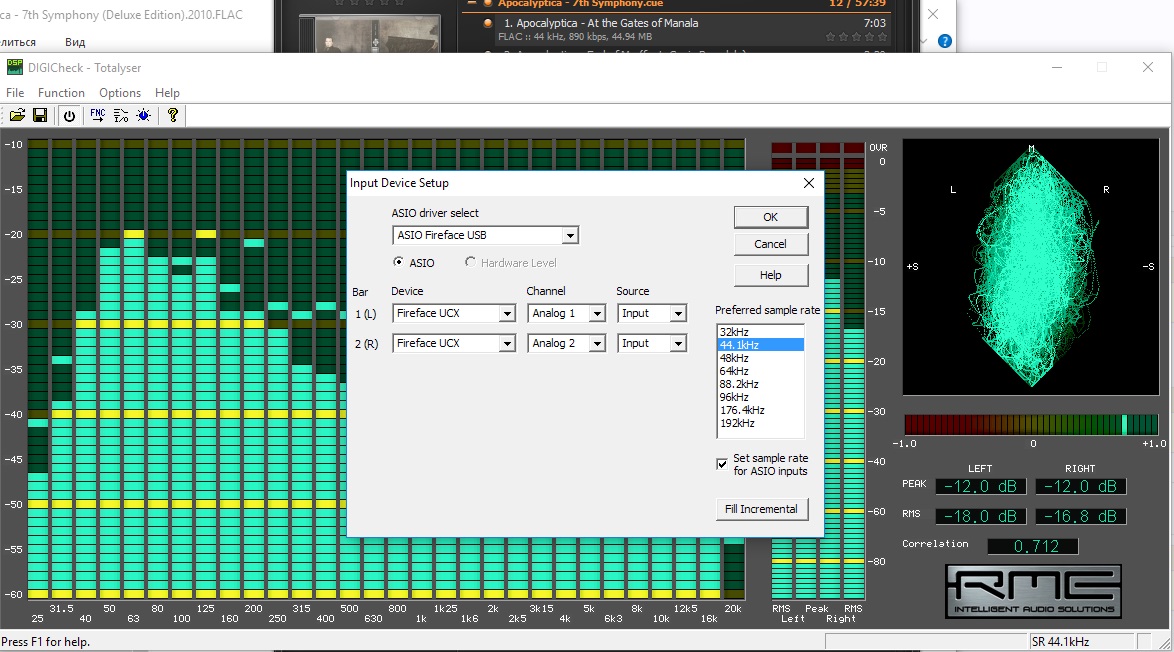Expand Device dropdown for bar 2 (R)
This screenshot has height=652, width=1174.
507,344
